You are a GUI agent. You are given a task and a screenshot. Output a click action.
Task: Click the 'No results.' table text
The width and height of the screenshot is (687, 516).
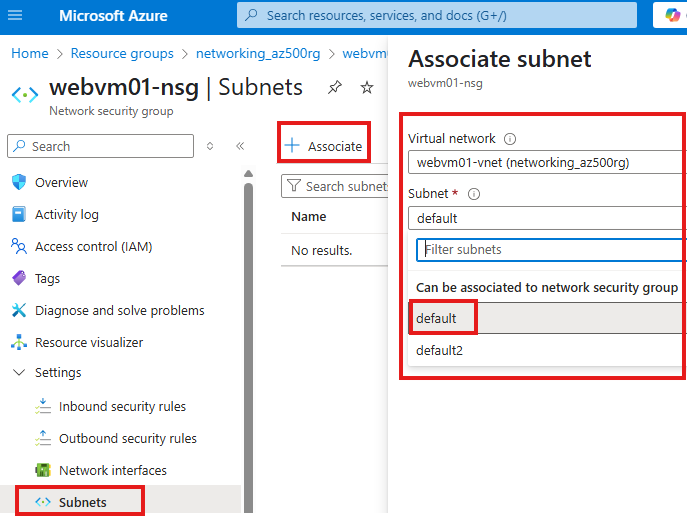322,251
